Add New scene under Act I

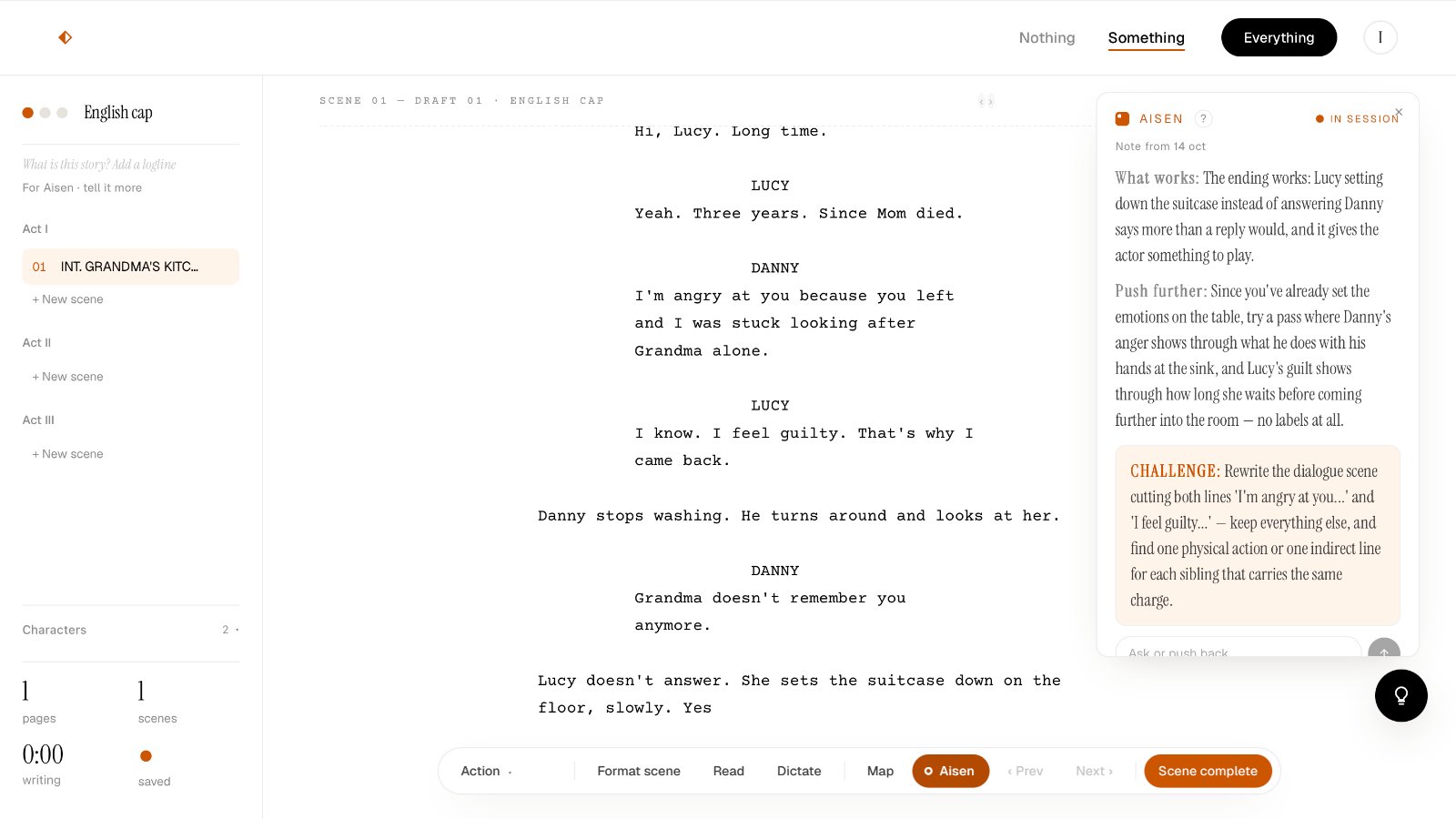68,299
